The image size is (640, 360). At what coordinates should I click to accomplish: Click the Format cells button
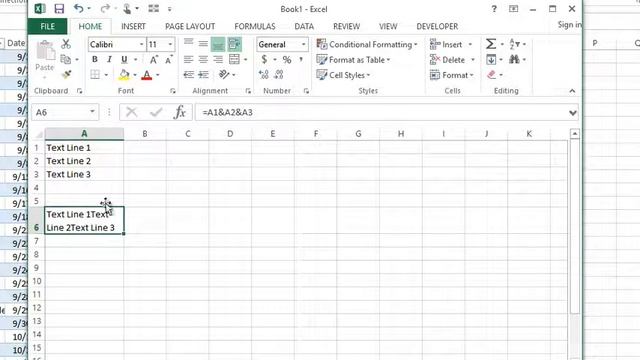[x=451, y=75]
